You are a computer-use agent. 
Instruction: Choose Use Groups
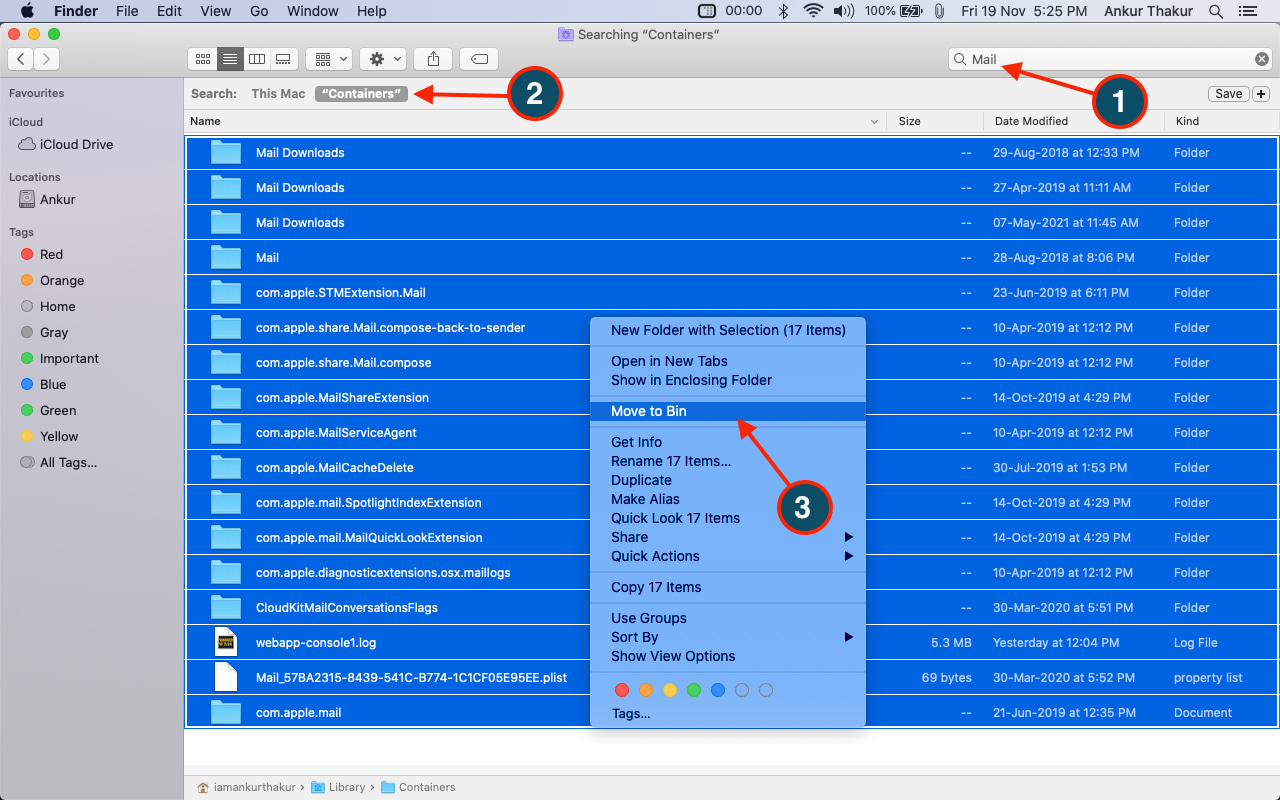(x=728, y=618)
